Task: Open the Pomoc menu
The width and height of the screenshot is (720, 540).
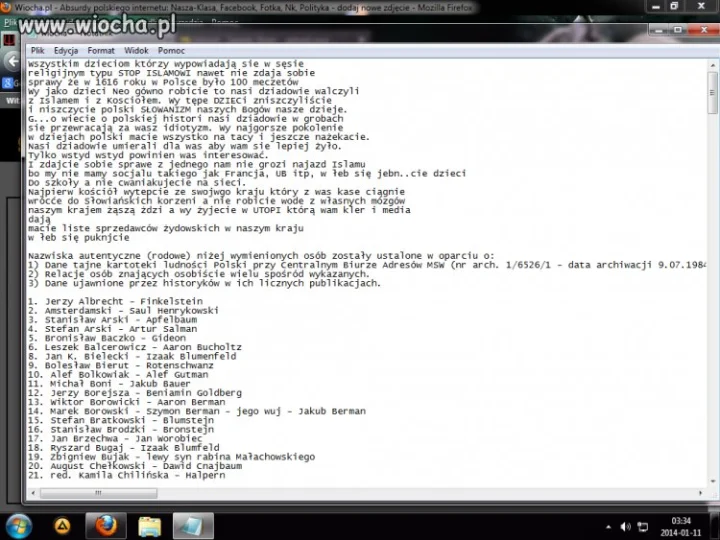Action: (171, 51)
